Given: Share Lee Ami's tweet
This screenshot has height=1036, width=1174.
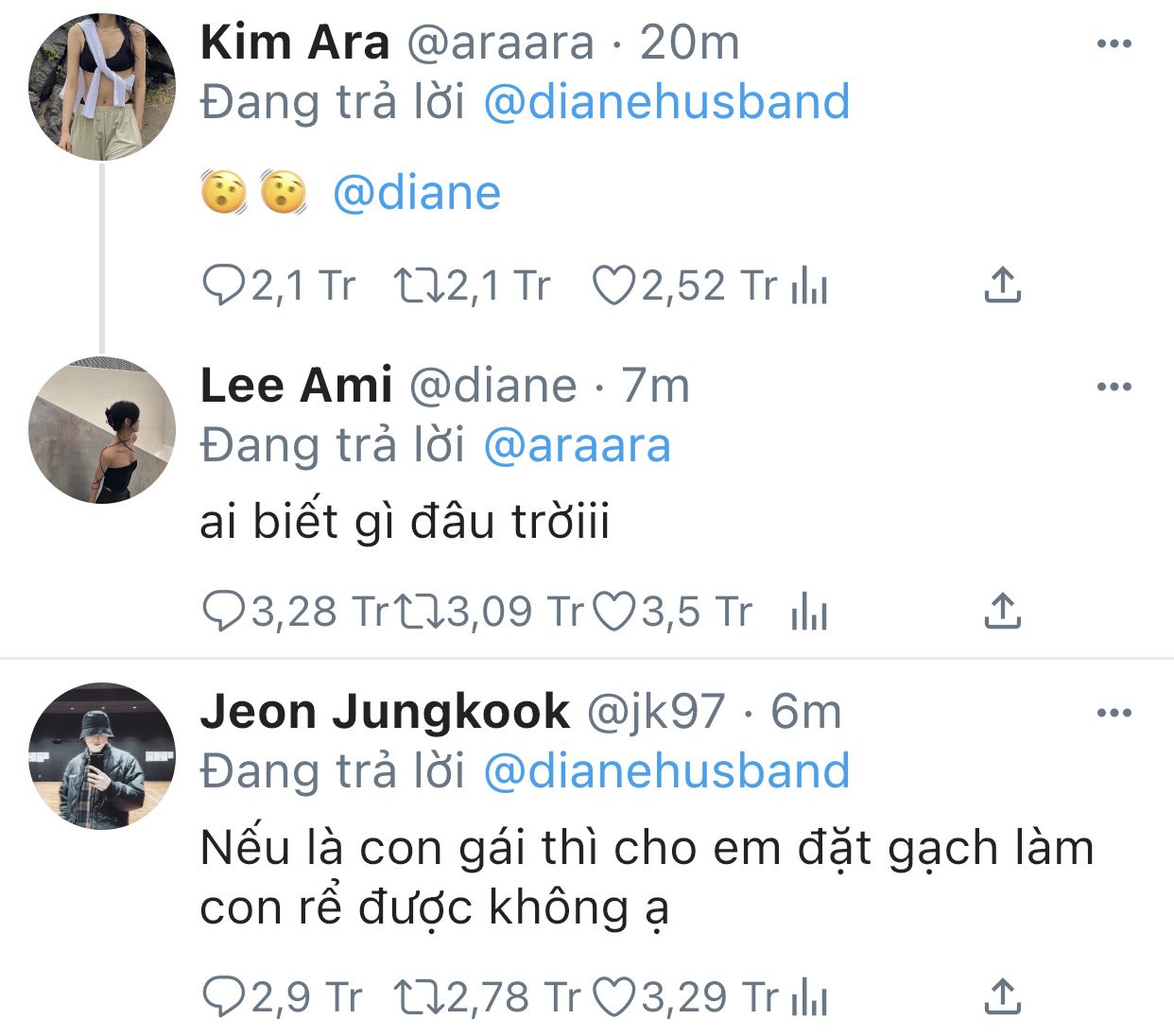Looking at the screenshot, I should [x=1002, y=611].
